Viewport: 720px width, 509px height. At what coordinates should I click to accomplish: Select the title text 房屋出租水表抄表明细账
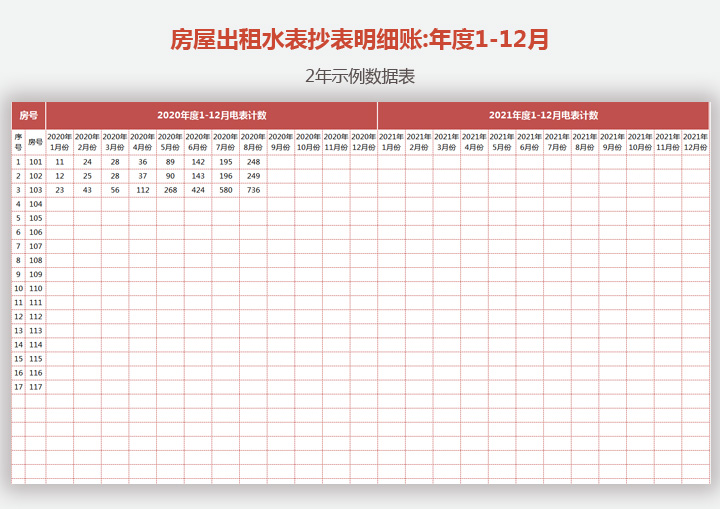(x=298, y=40)
